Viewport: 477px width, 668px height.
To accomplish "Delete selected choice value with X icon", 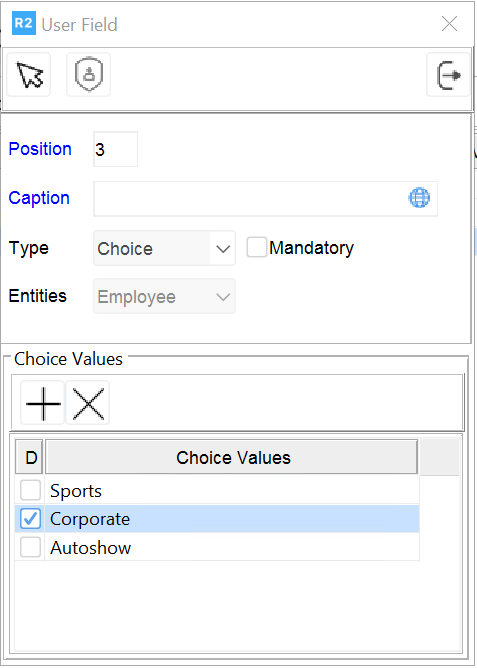I will coord(88,403).
